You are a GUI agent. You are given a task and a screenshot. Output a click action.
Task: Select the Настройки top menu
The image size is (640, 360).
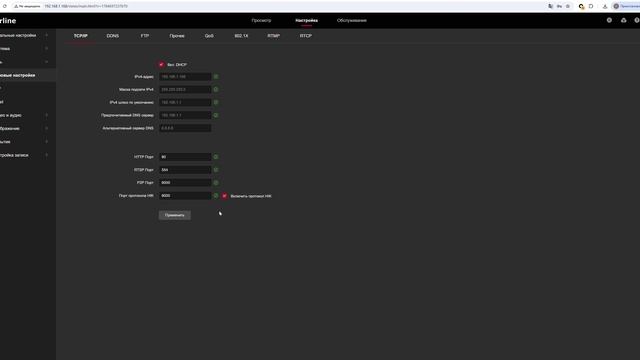307,20
